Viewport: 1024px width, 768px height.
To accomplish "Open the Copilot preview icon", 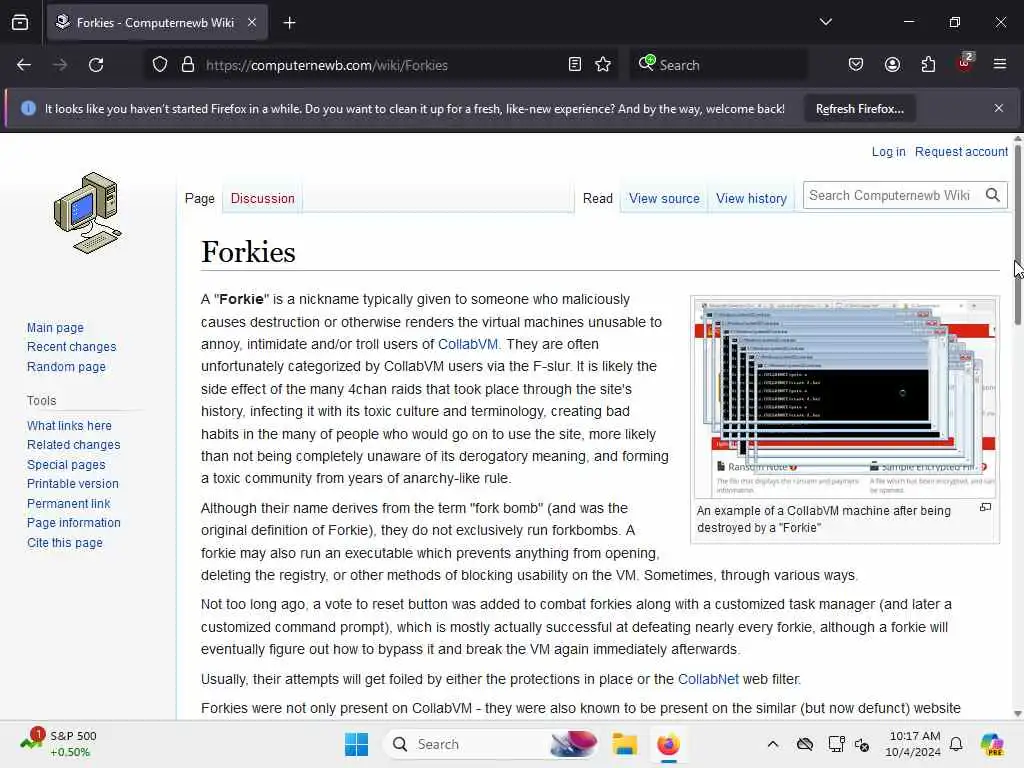I will [992, 744].
